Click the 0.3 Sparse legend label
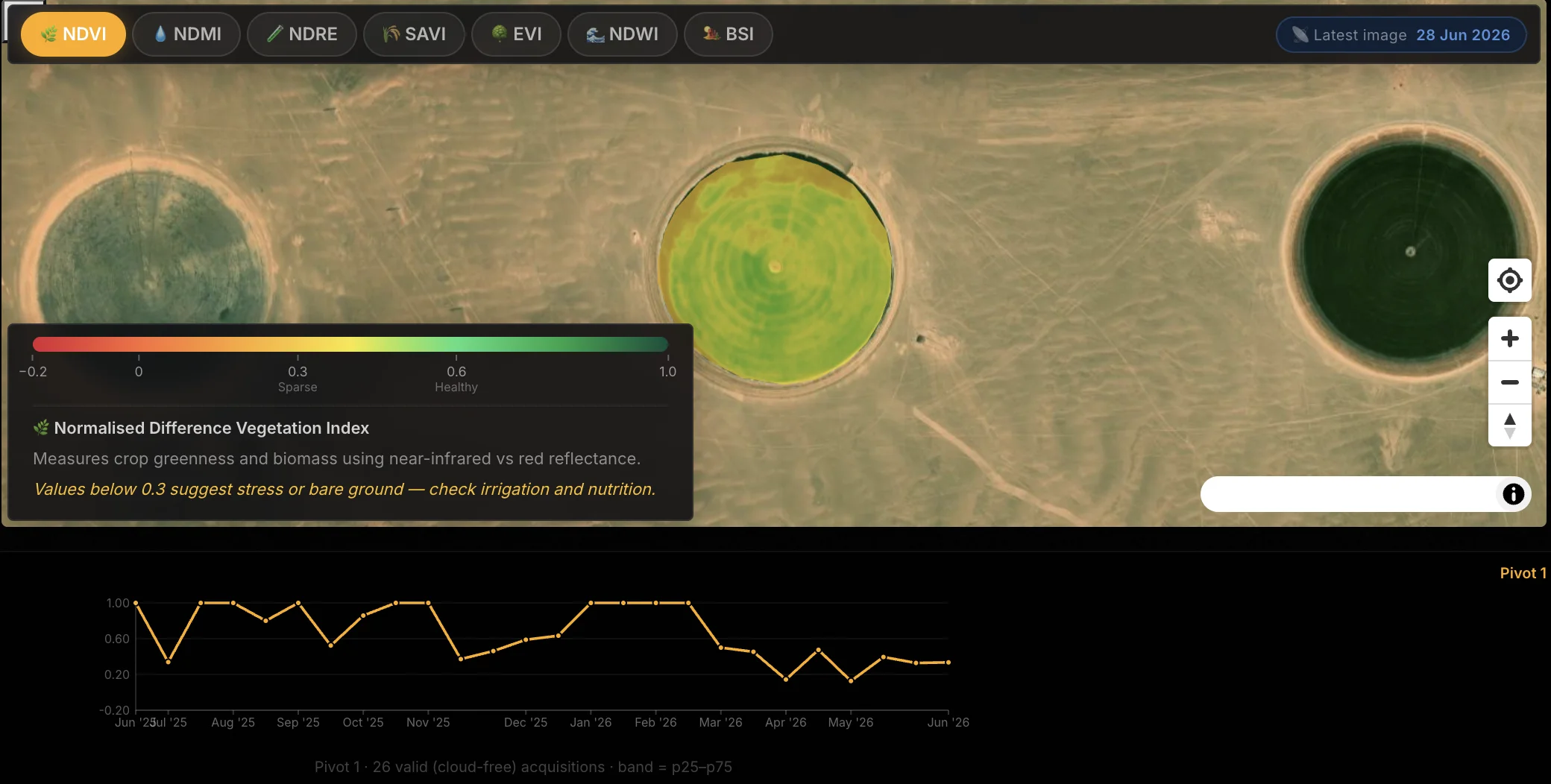The width and height of the screenshot is (1551, 784). (x=298, y=379)
